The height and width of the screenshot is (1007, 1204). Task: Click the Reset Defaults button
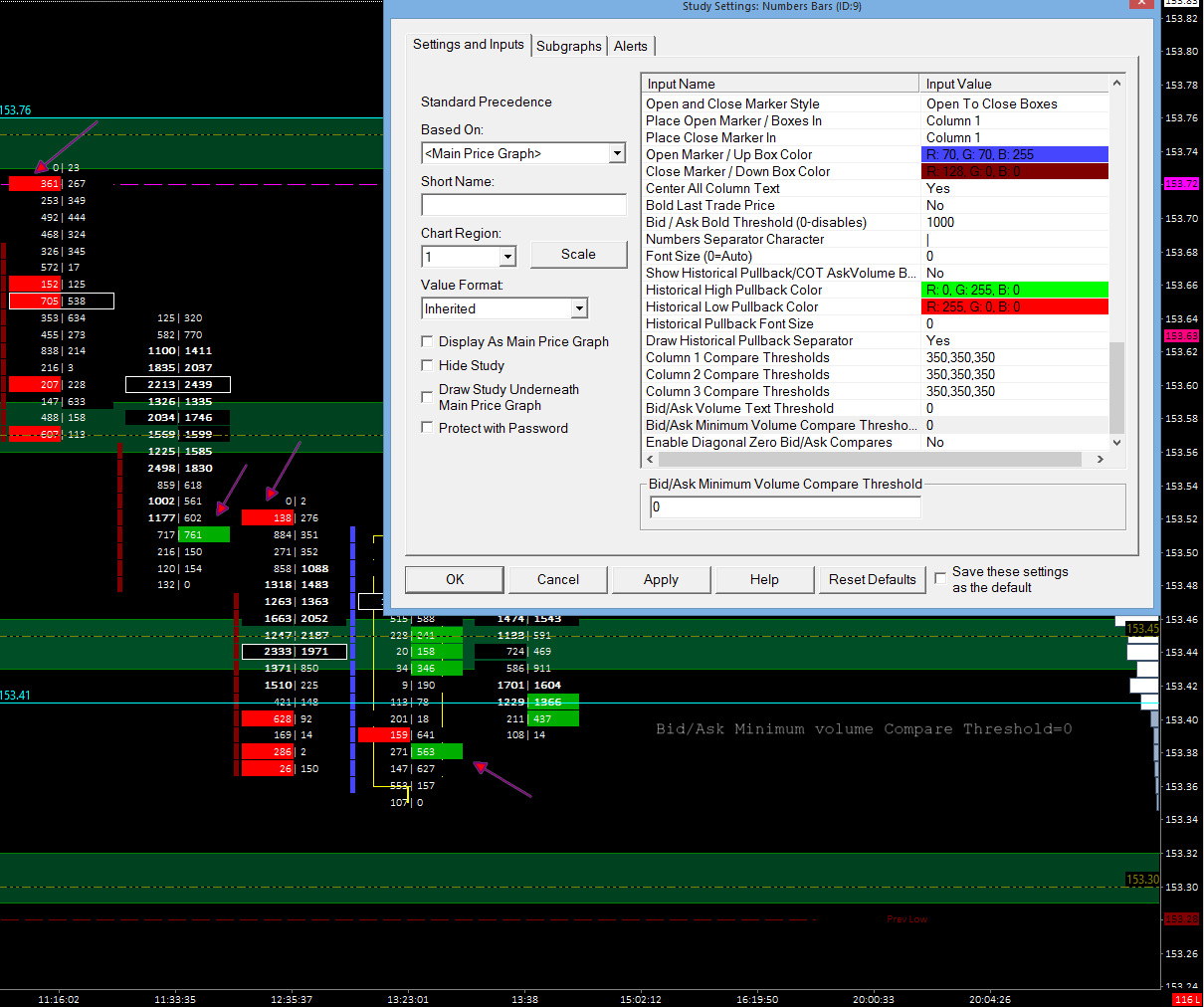coord(872,579)
